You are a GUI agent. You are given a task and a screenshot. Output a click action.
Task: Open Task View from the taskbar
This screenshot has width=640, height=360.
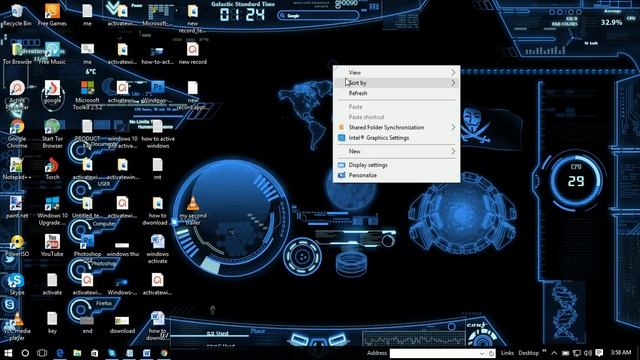[x=42, y=353]
